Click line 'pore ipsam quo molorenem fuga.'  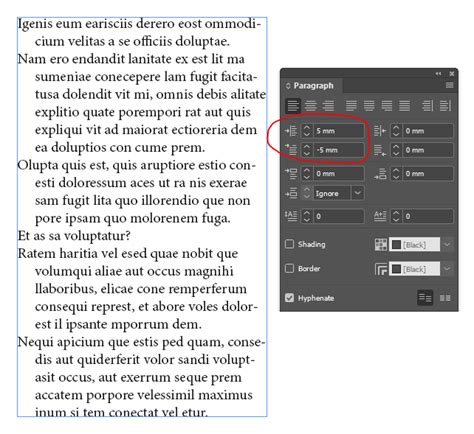click(133, 218)
